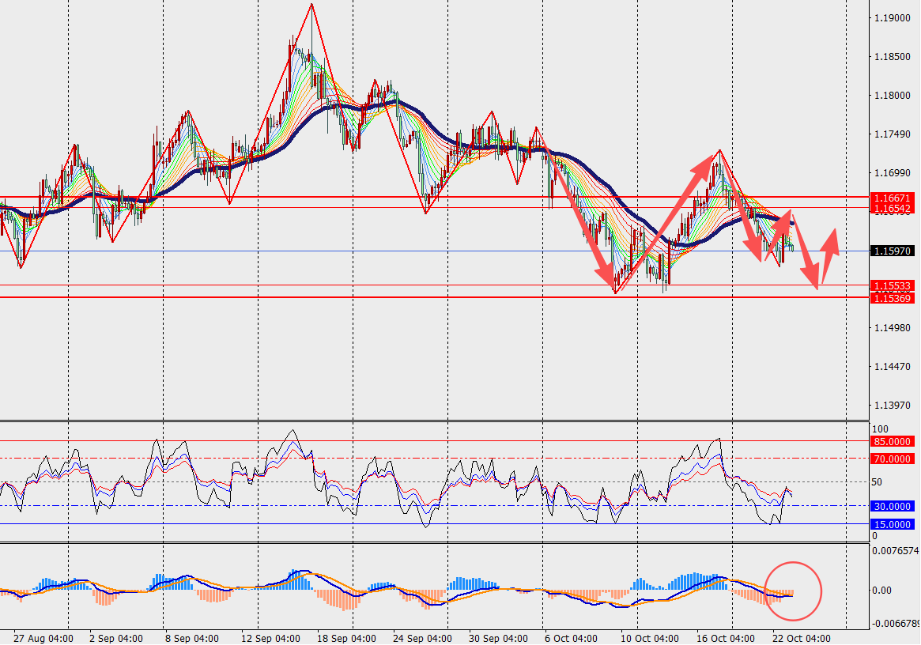Select the last upward red forecast arrow
The image size is (921, 645).
tap(828, 258)
